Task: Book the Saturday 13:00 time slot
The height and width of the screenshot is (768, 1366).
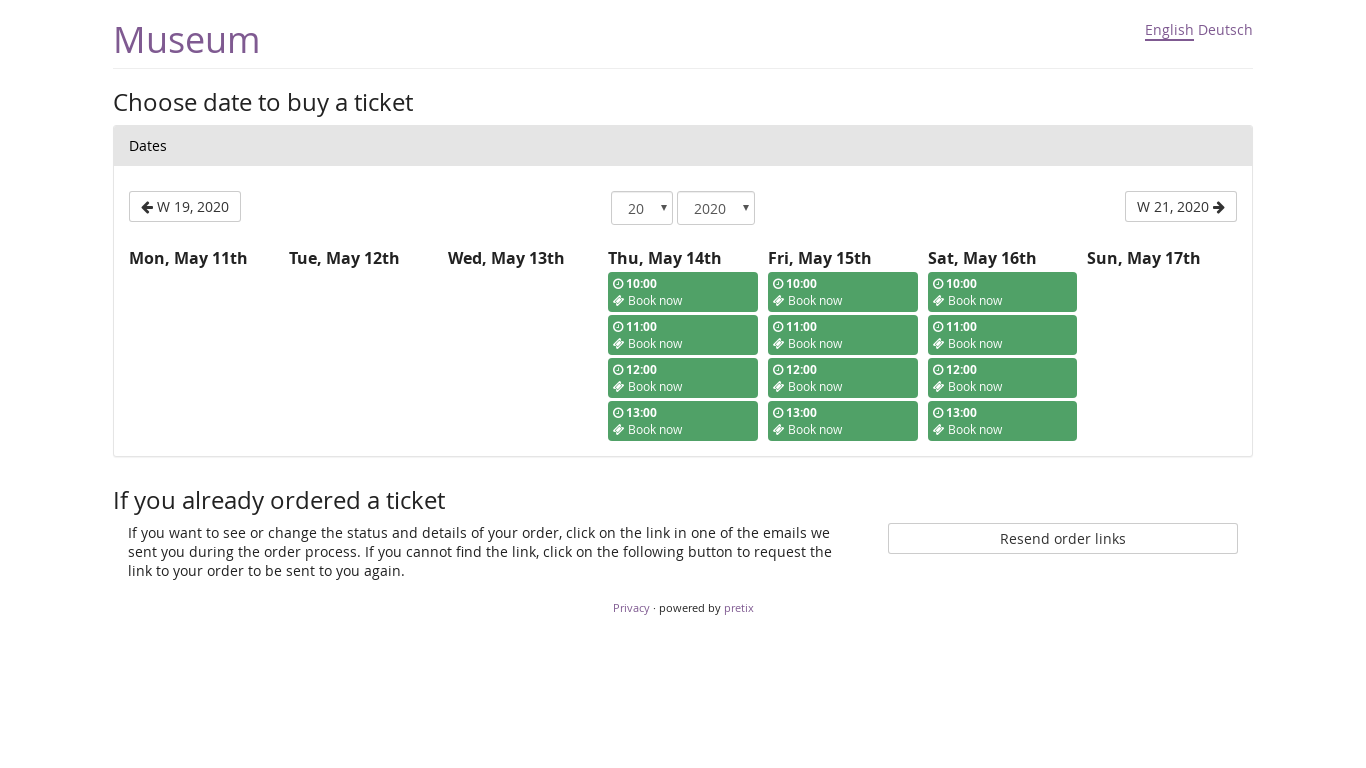Action: [x=1002, y=421]
